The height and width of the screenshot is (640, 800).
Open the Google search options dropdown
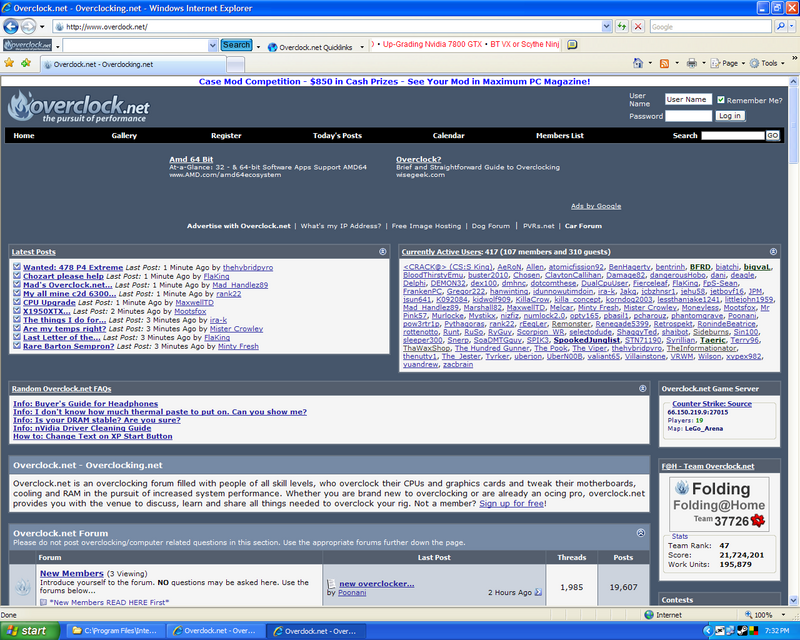pyautogui.click(x=792, y=27)
